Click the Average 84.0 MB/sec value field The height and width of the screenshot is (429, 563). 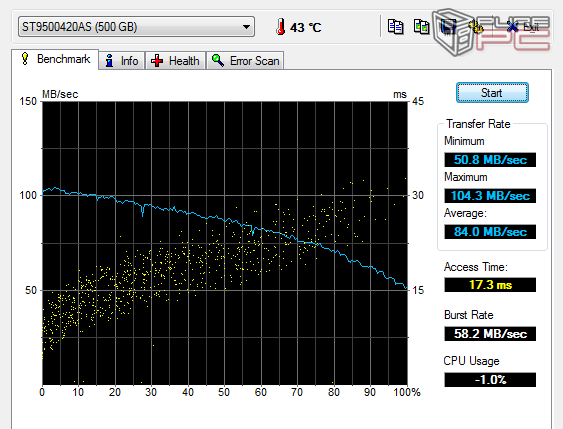pyautogui.click(x=490, y=232)
